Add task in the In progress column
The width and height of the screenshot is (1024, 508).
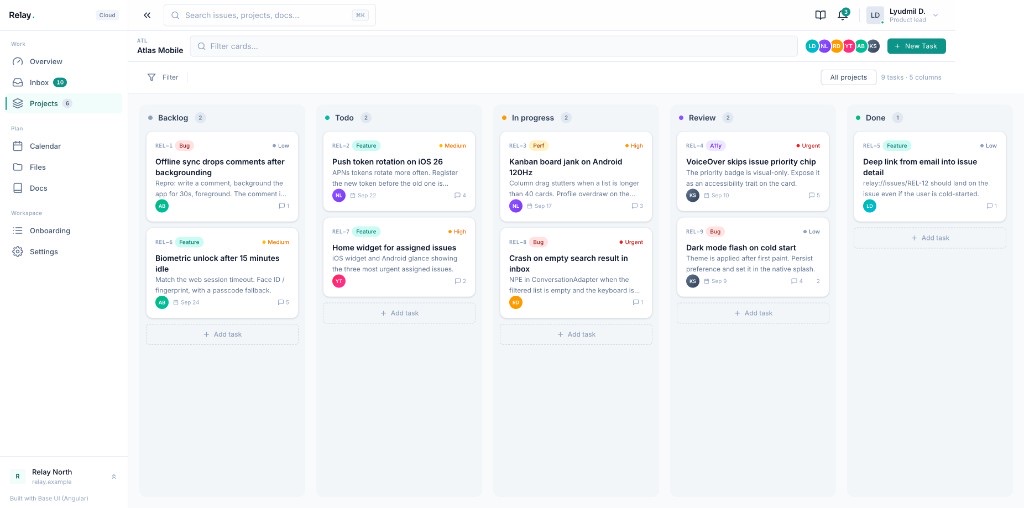point(576,334)
